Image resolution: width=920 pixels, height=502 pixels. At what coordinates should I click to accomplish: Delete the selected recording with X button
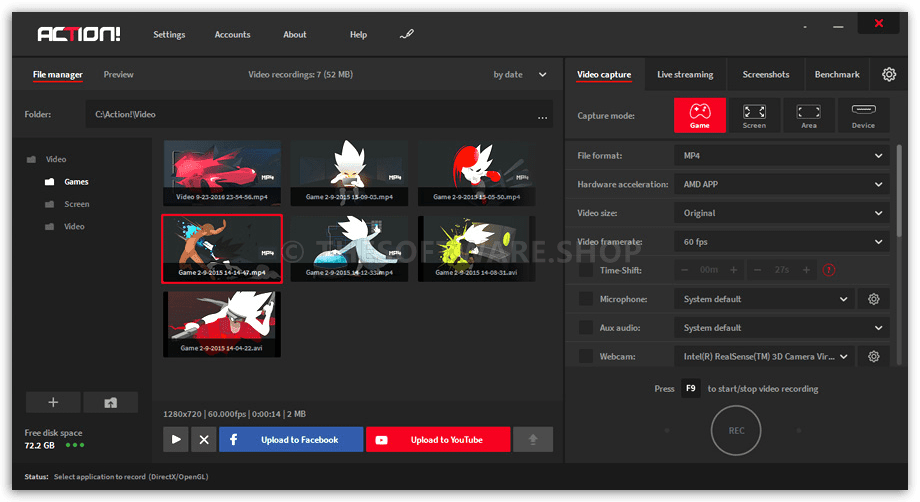coord(204,439)
